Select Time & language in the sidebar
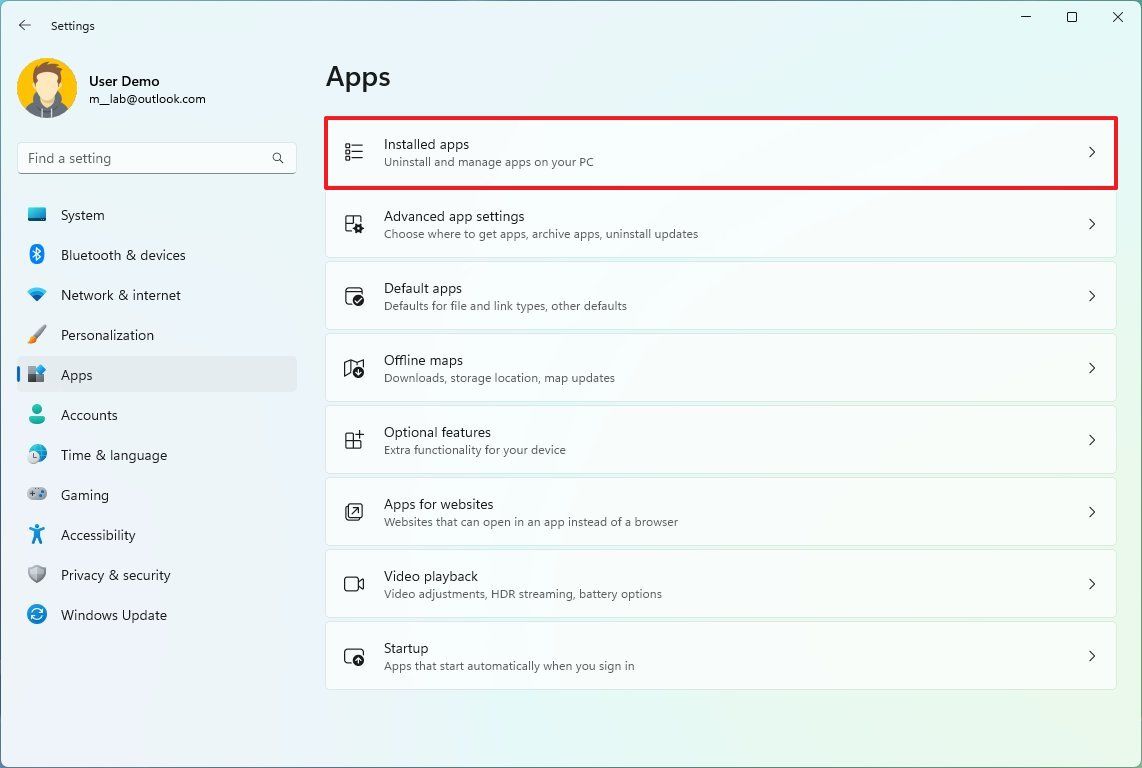Viewport: 1142px width, 768px height. 113,455
